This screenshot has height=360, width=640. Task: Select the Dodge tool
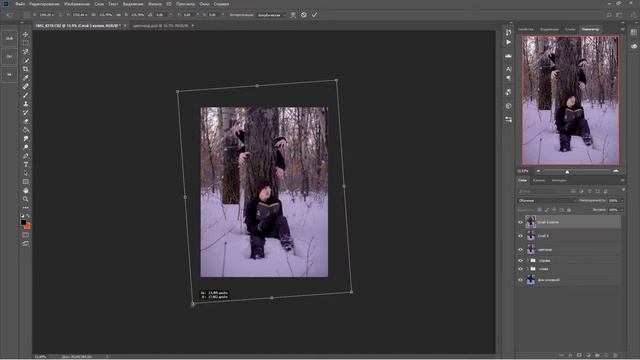pos(26,147)
